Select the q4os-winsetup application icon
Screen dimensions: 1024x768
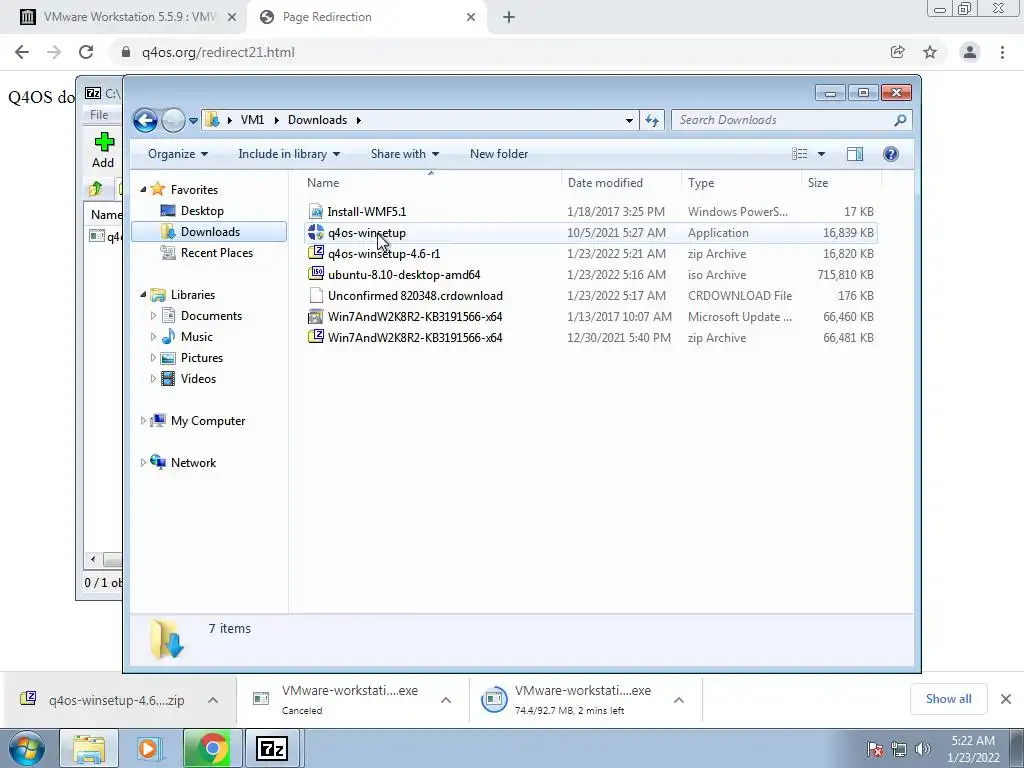pyautogui.click(x=316, y=232)
